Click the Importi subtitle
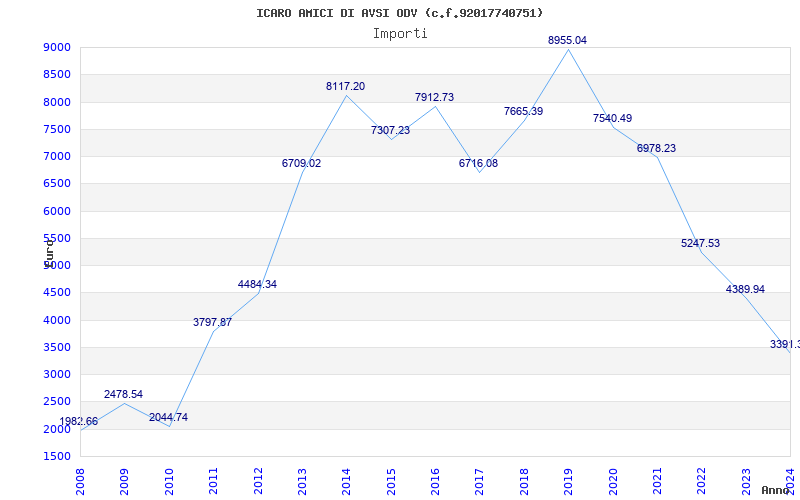 click(400, 34)
